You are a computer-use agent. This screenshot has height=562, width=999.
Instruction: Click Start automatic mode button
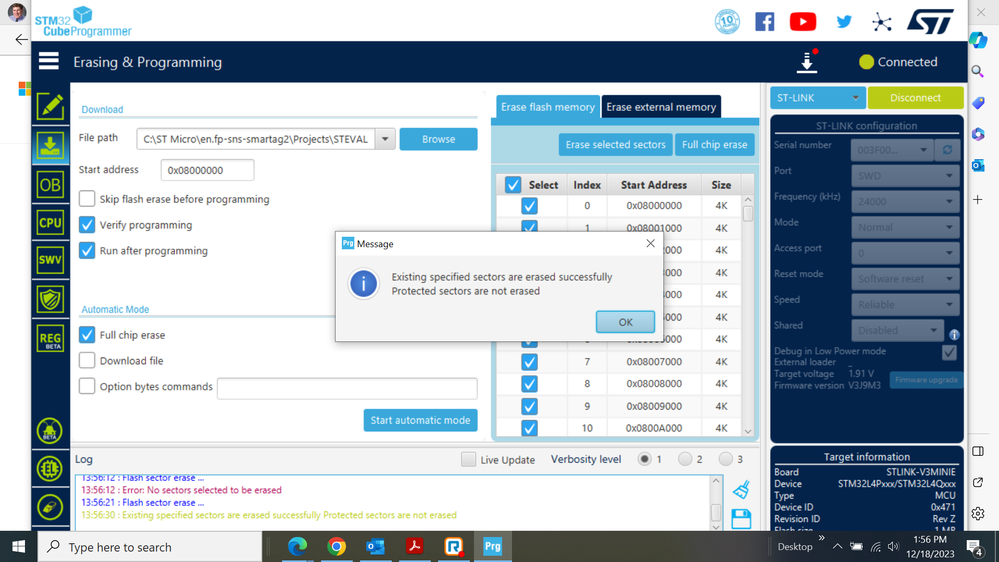click(420, 421)
